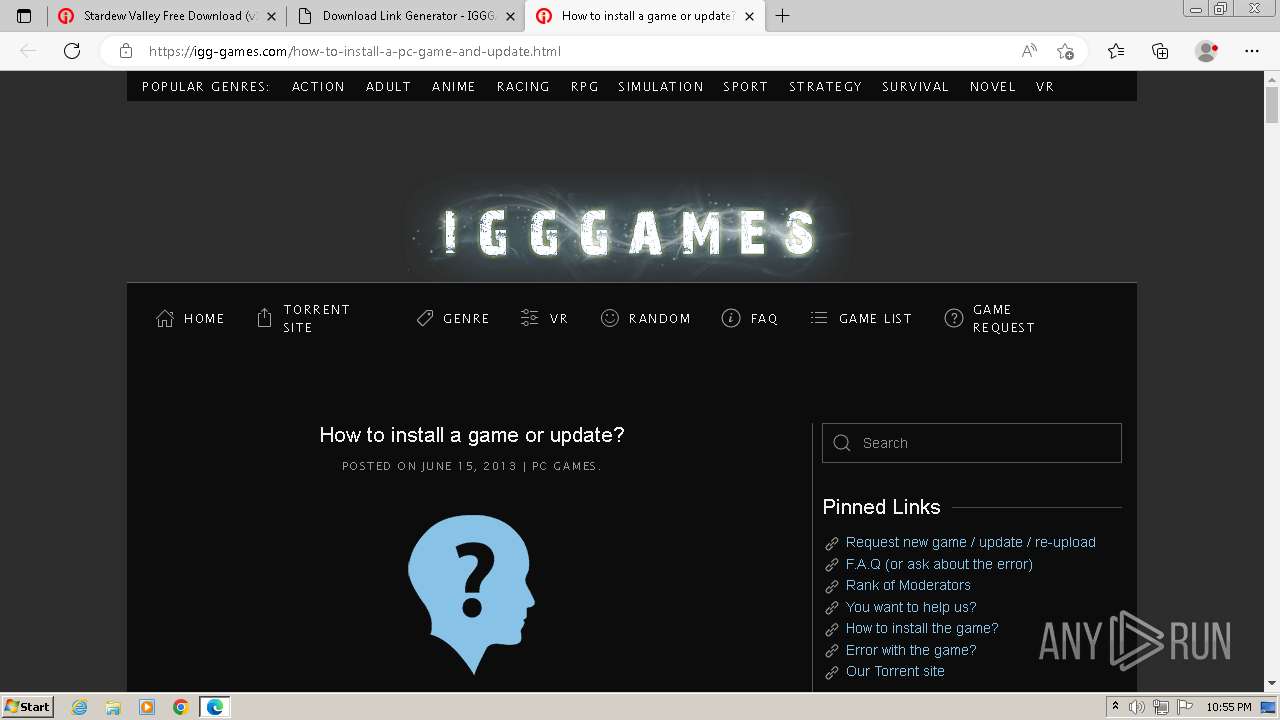Click the How to install a game or update? heading
This screenshot has width=1280, height=720.
(x=472, y=435)
